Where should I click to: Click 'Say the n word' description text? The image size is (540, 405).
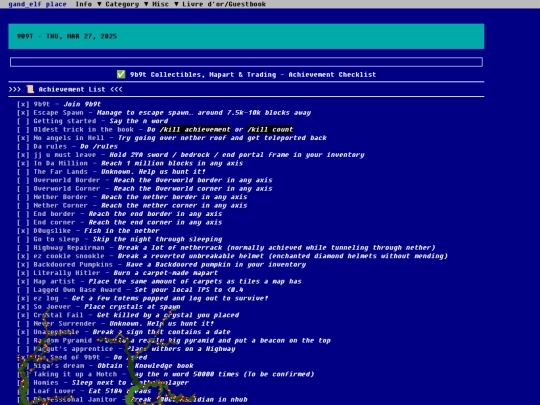pos(139,121)
